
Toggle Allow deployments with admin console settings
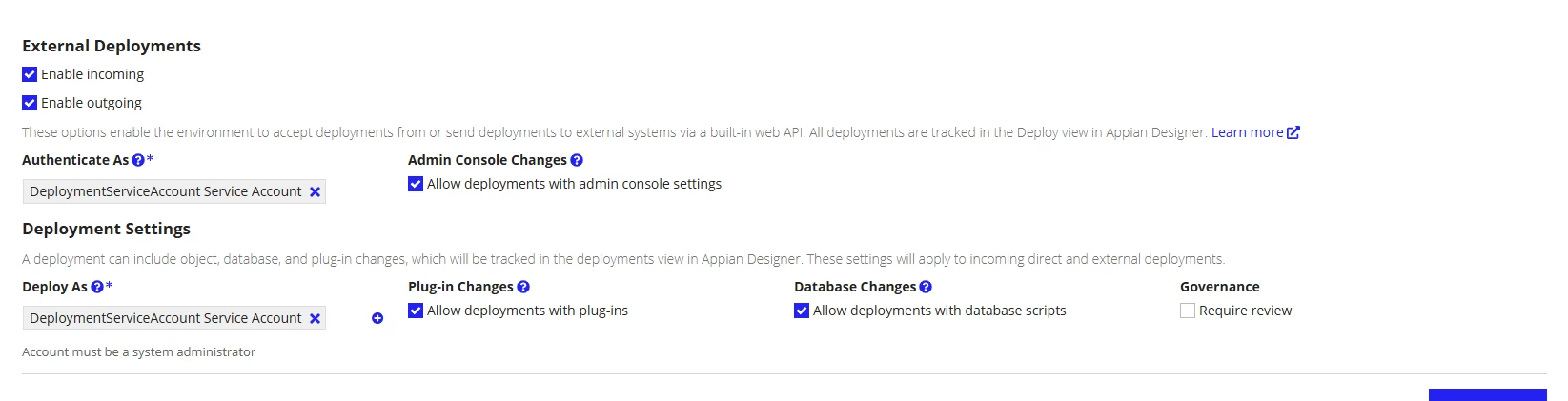coord(416,184)
